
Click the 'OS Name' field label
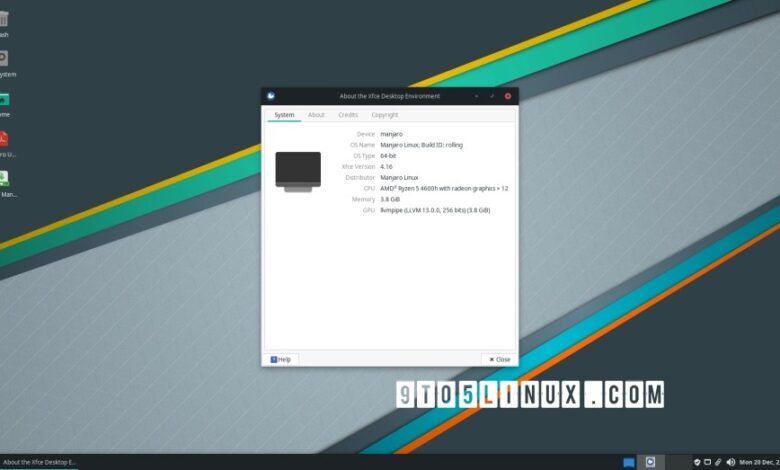pos(363,145)
